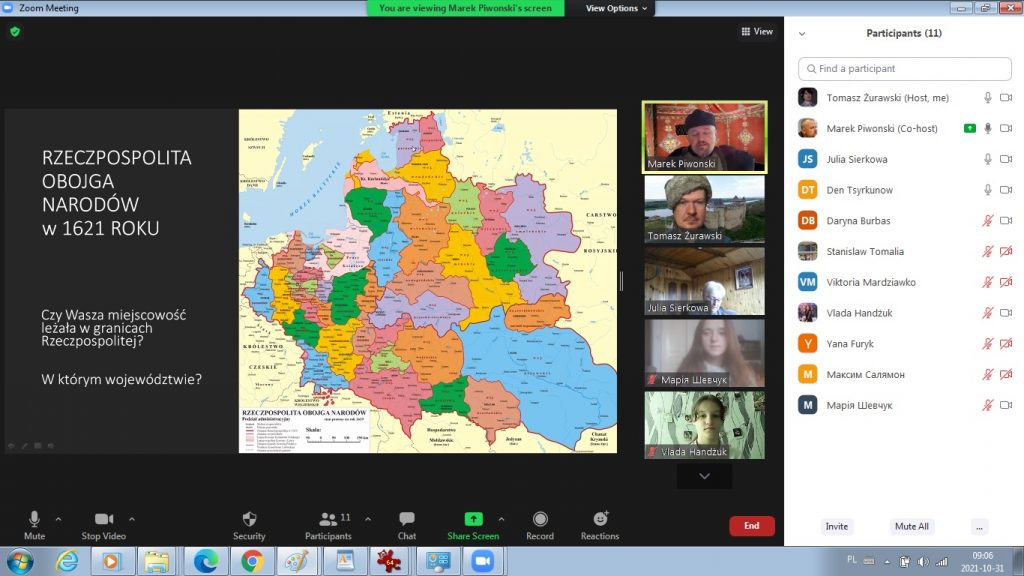This screenshot has width=1024, height=576.
Task: Expand audio options arrow next to Mute
Action: (x=58, y=519)
